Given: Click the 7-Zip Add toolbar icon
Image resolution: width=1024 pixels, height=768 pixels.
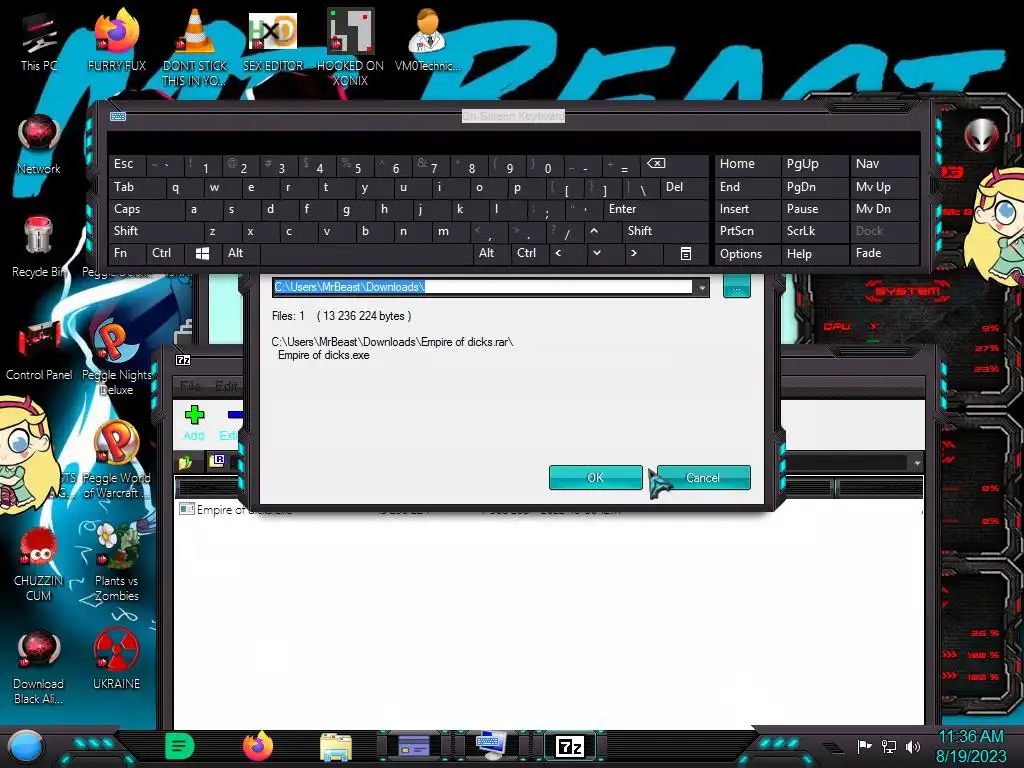Looking at the screenshot, I should pos(194,422).
